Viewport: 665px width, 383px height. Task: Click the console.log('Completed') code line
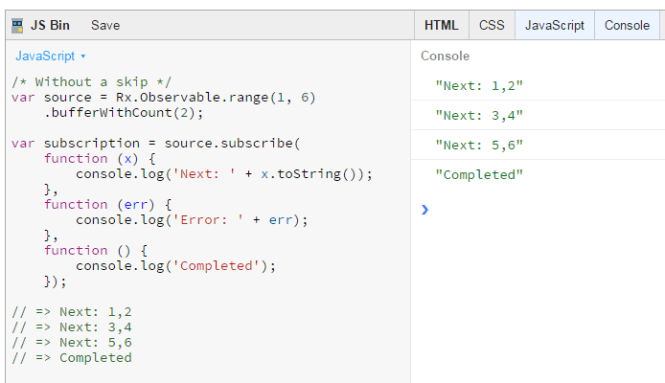click(176, 266)
